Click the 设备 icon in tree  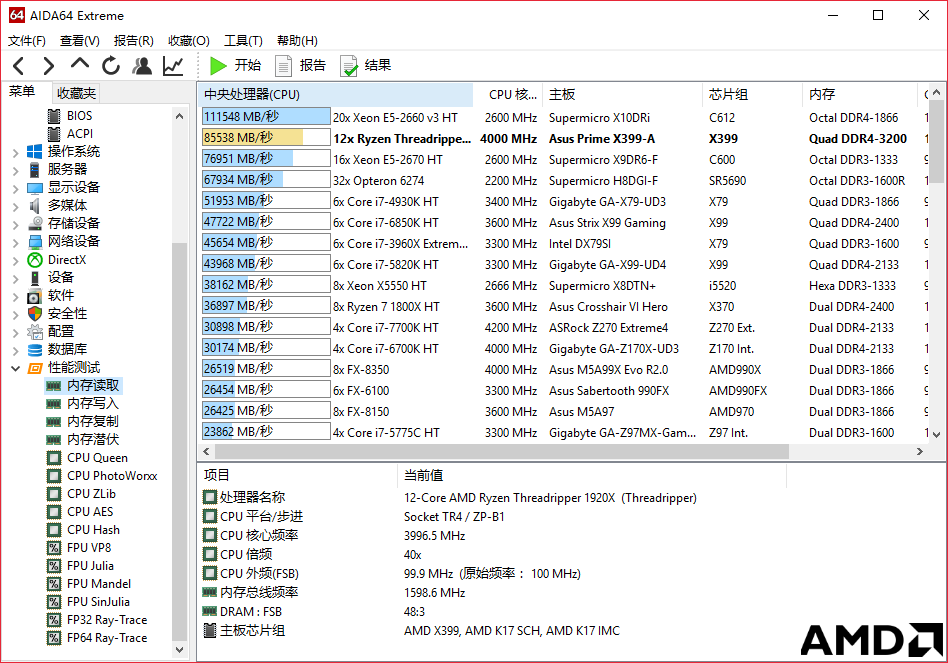point(35,278)
